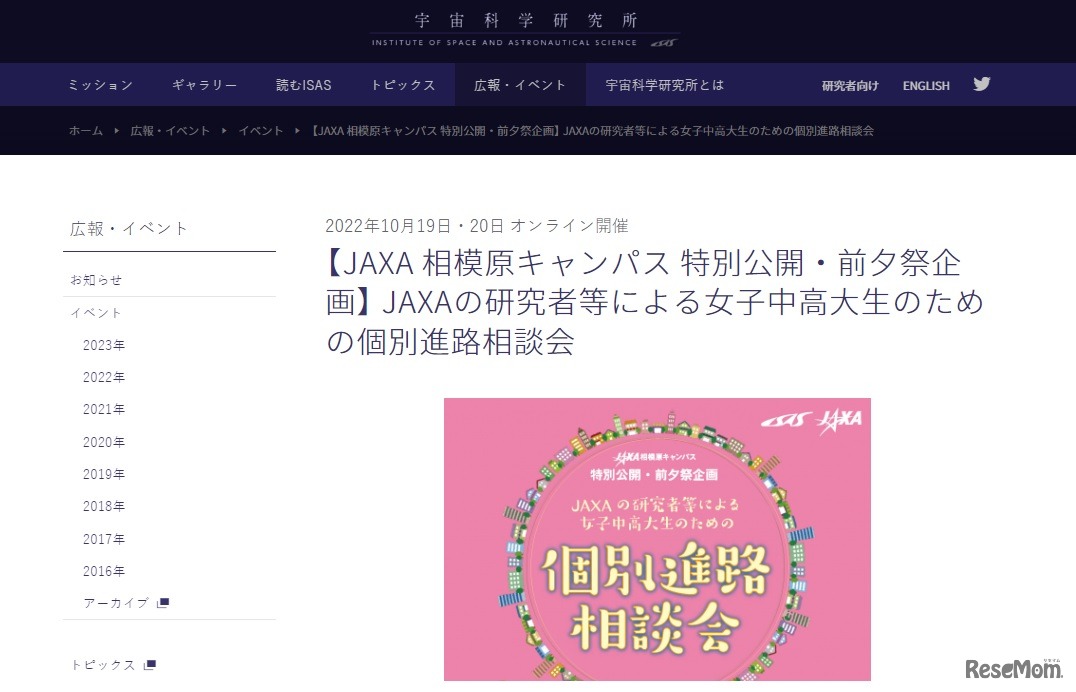Viewport: 1076px width, 692px height.
Task: Select 2016年 in the event sidebar
Action: coord(104,571)
